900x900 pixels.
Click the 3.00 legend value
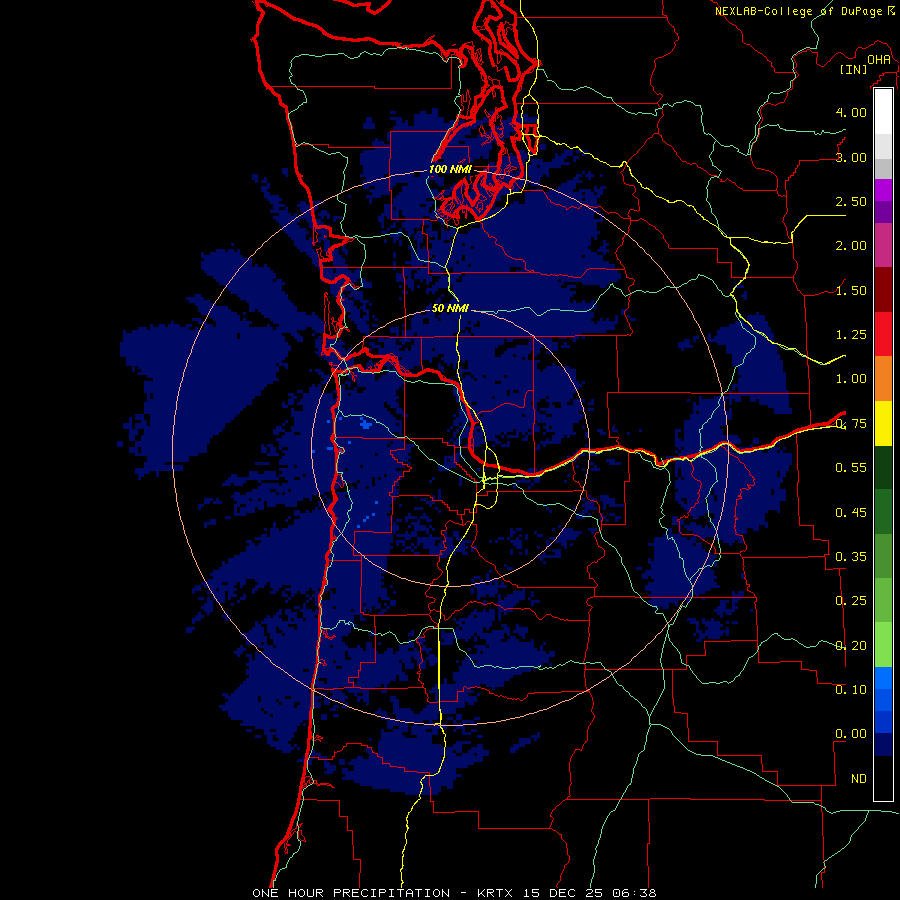tap(851, 157)
